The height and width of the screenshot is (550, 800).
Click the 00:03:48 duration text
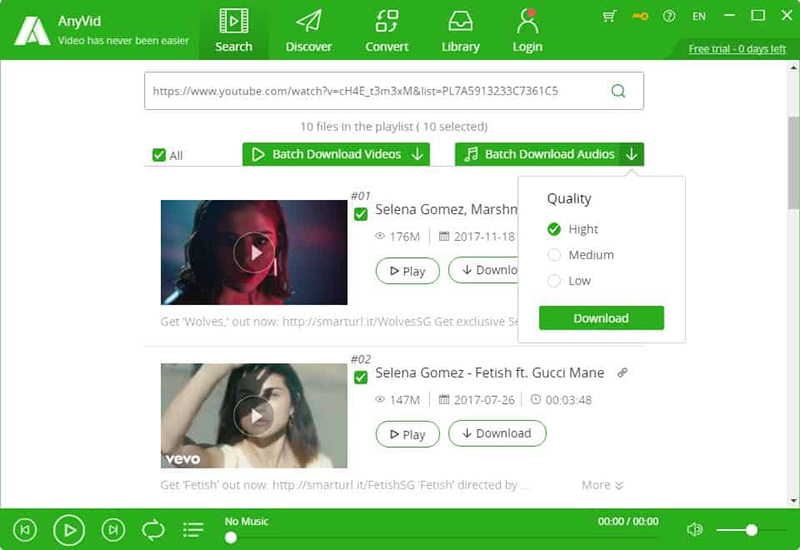568,400
